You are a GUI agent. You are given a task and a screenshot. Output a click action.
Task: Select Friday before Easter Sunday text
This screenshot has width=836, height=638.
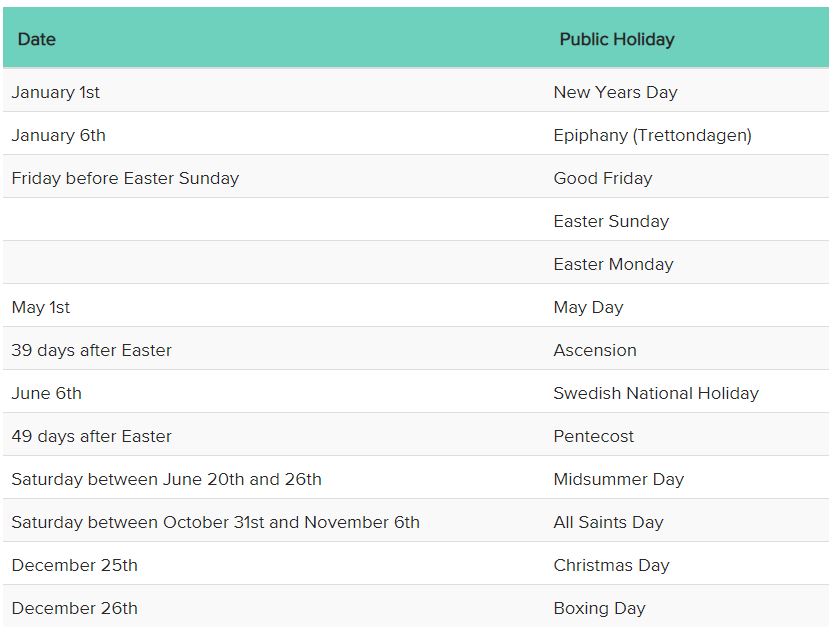(125, 179)
